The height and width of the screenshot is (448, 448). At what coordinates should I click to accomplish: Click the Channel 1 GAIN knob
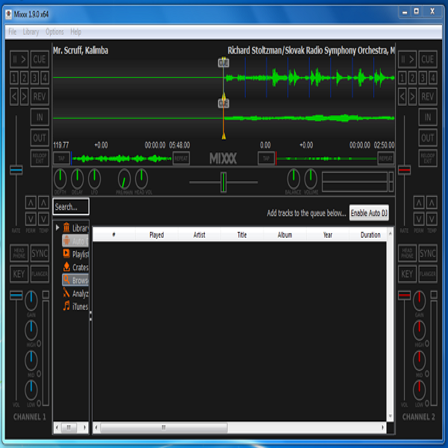[31, 301]
